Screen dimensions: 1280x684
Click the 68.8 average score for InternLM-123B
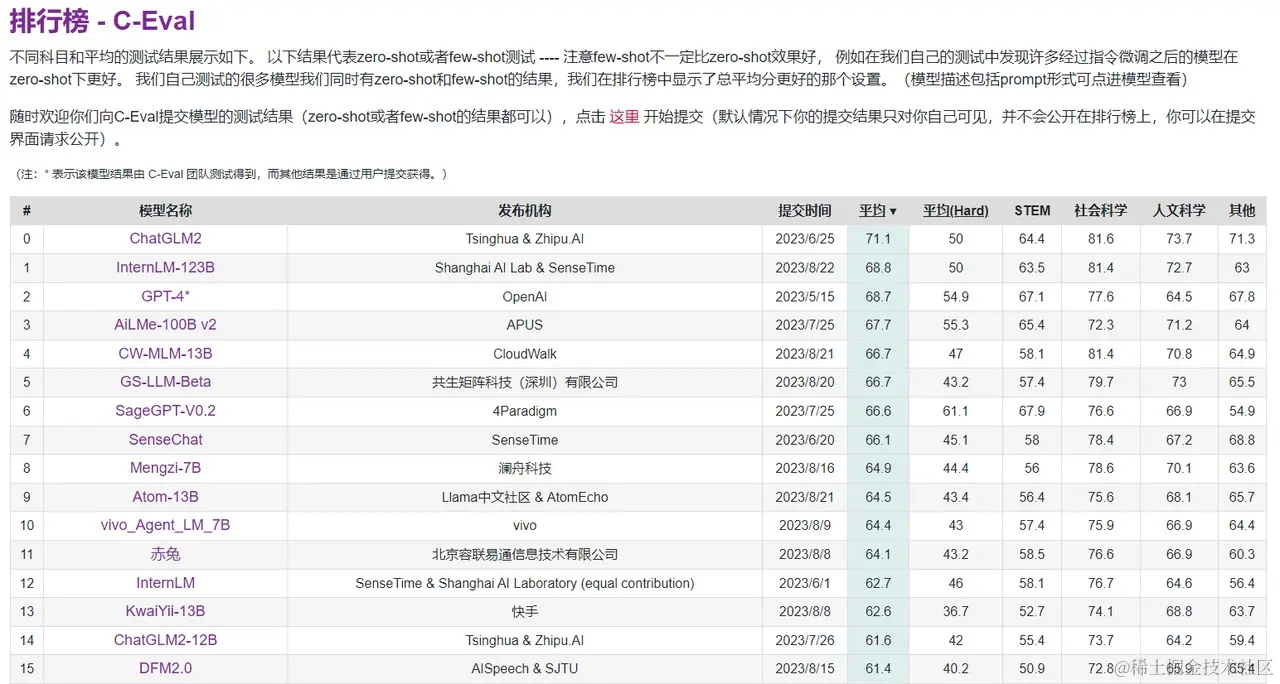(878, 268)
